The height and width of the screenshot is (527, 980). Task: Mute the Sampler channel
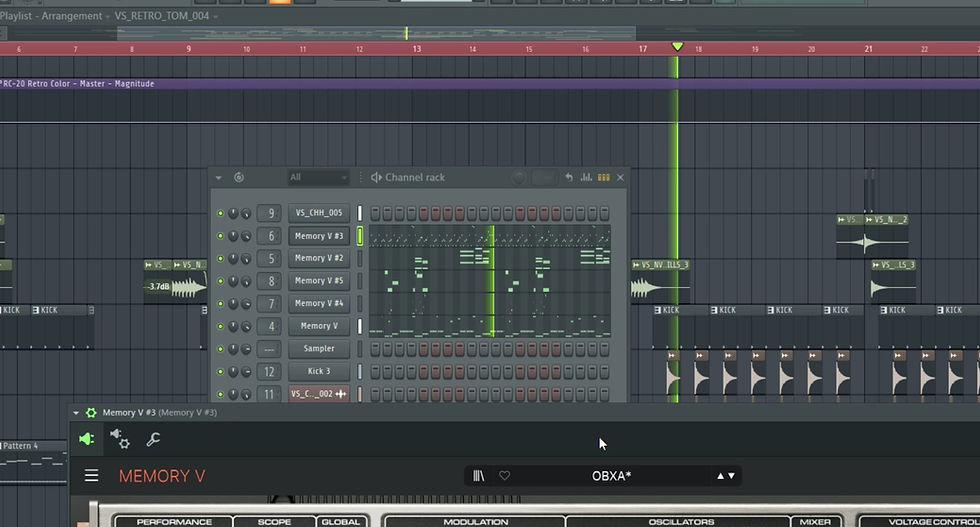[220, 349]
